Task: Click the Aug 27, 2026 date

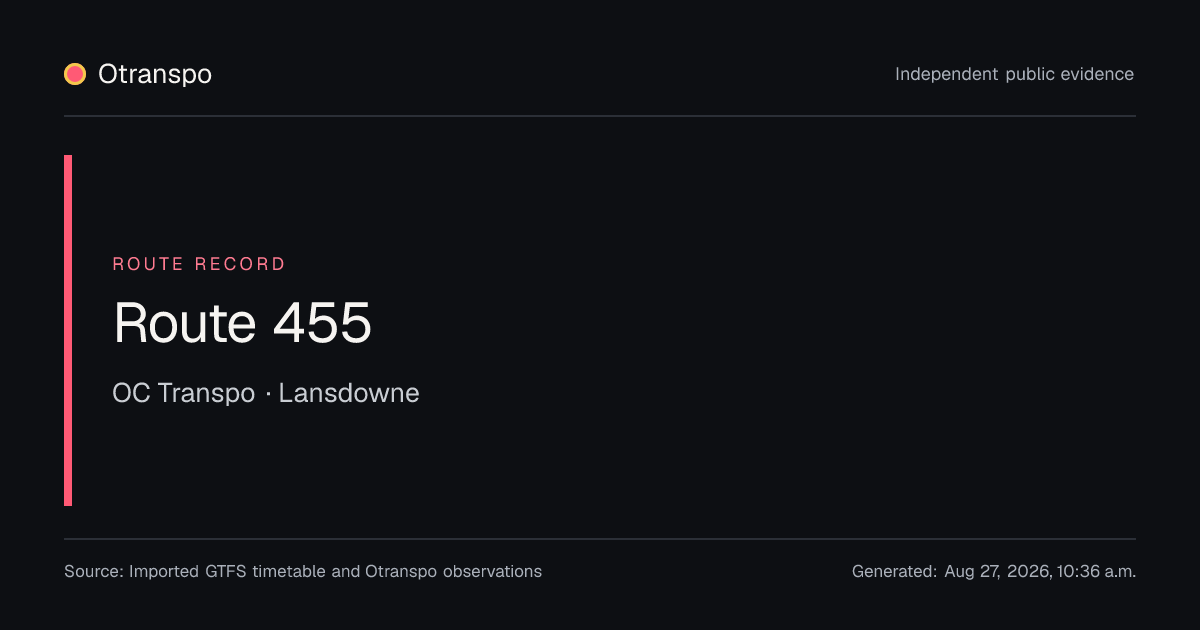Action: point(997,572)
